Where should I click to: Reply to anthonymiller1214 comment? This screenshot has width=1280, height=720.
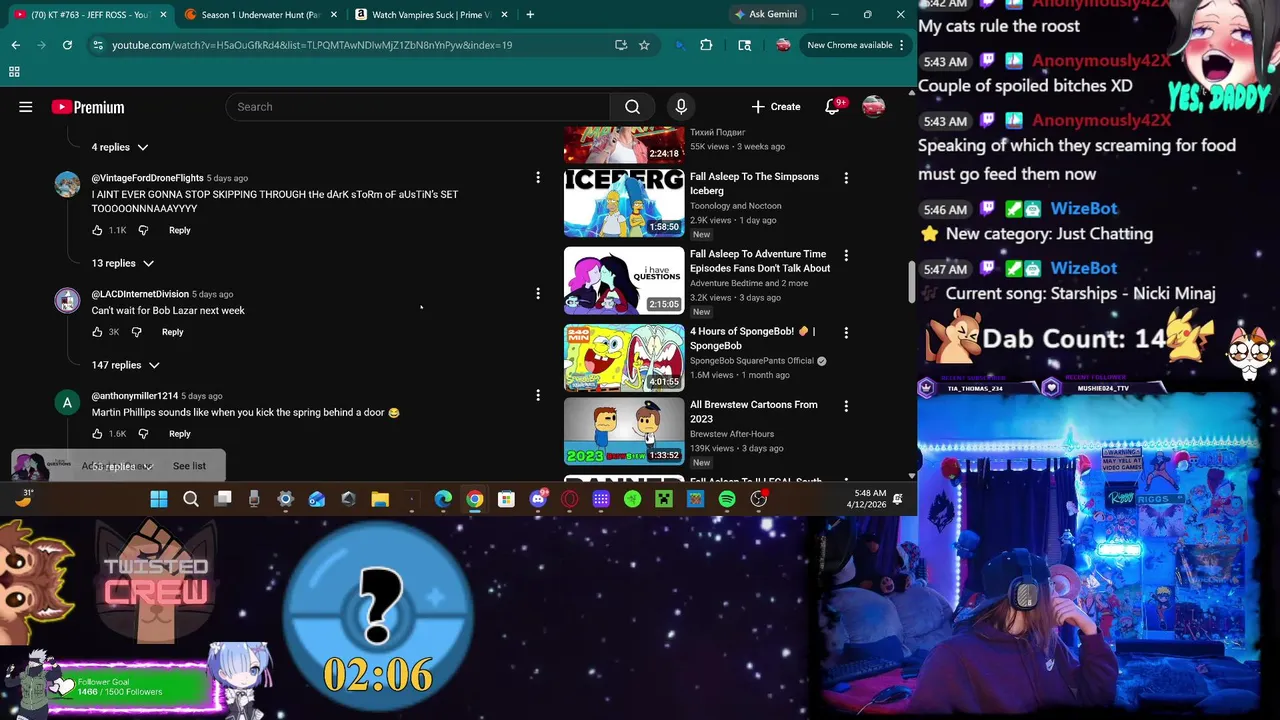[x=180, y=434]
